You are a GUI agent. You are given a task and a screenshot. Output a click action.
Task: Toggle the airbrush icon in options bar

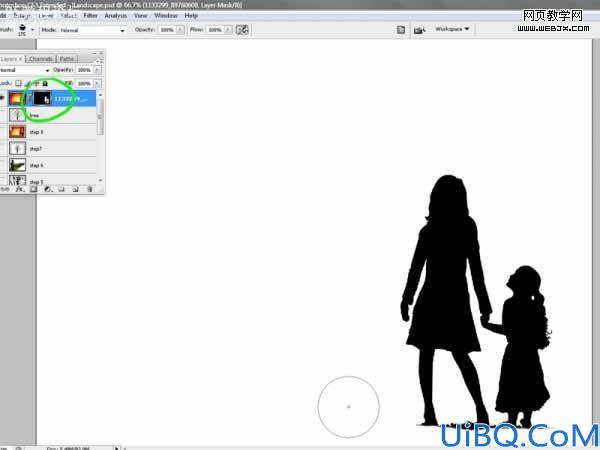pos(242,29)
